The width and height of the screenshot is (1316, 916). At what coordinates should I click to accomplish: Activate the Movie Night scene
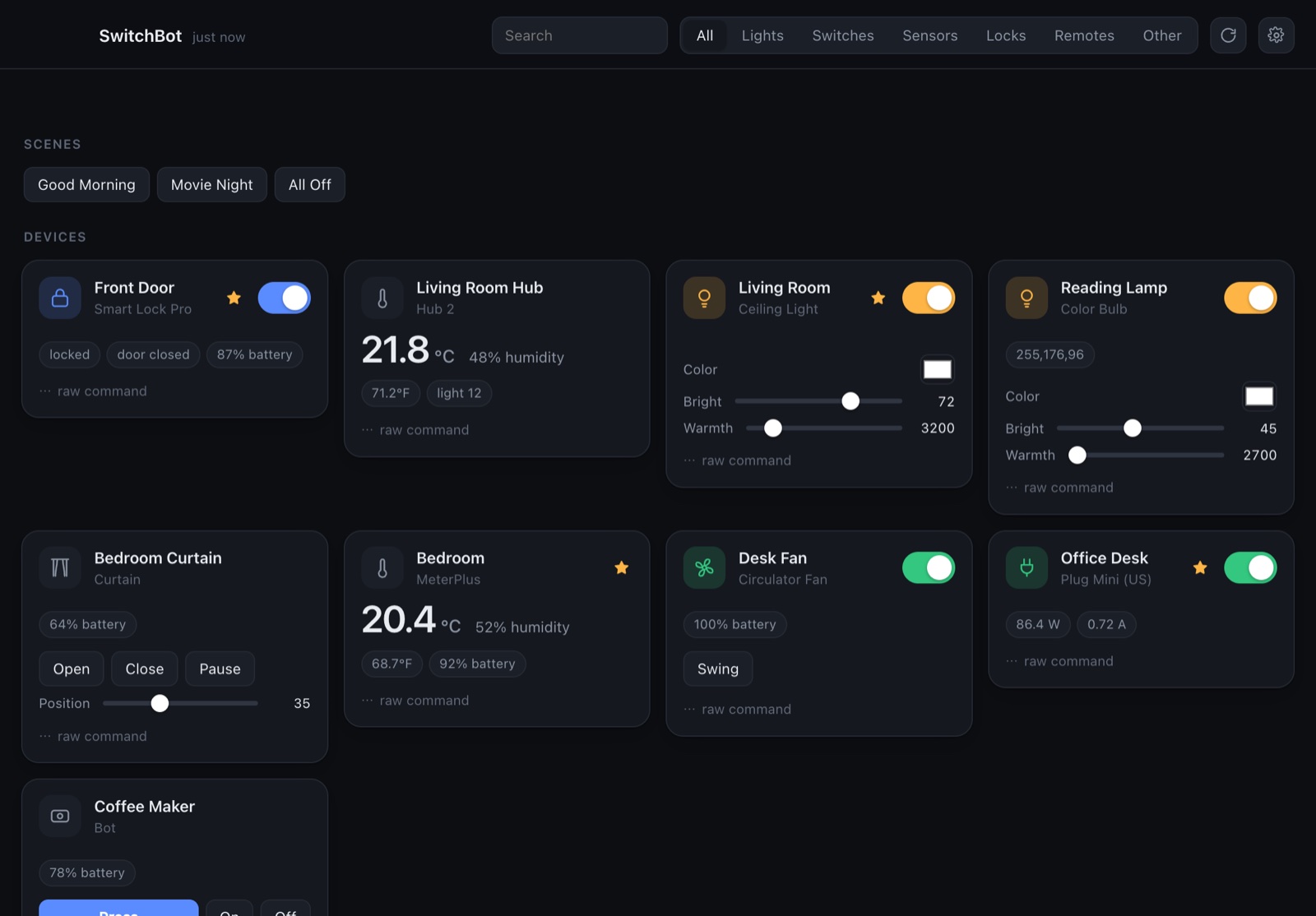click(212, 185)
